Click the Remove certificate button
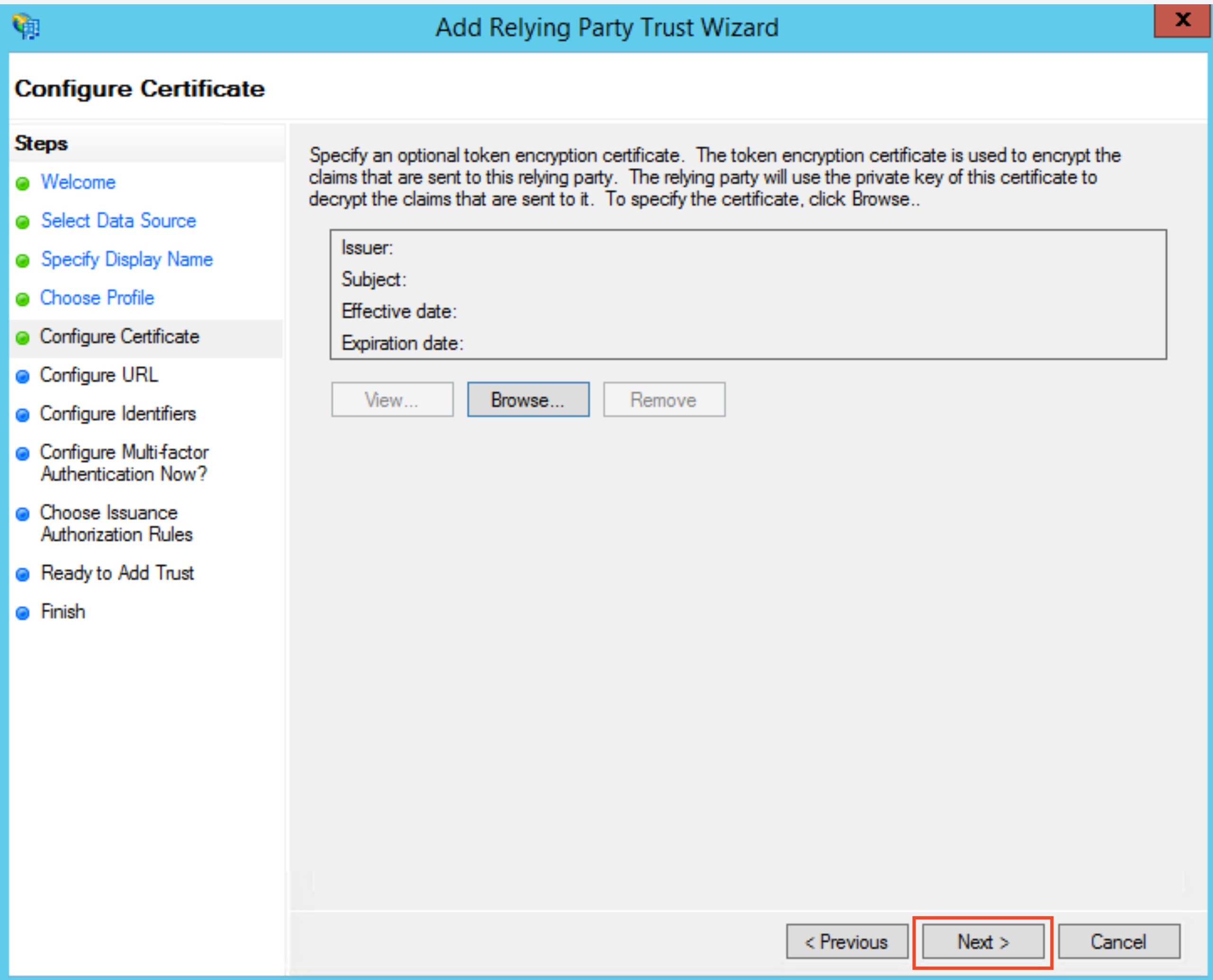The height and width of the screenshot is (980, 1213). point(664,400)
